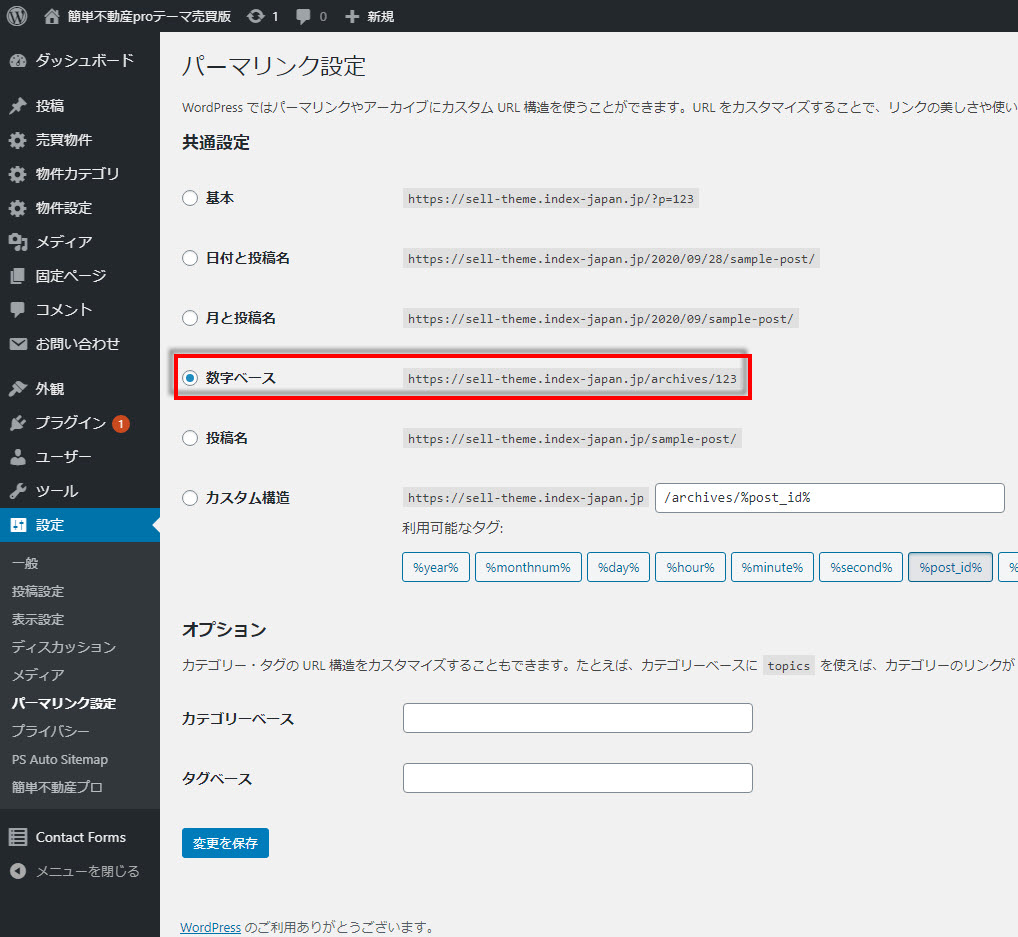Open メディア via its sidebar icon

point(17,242)
